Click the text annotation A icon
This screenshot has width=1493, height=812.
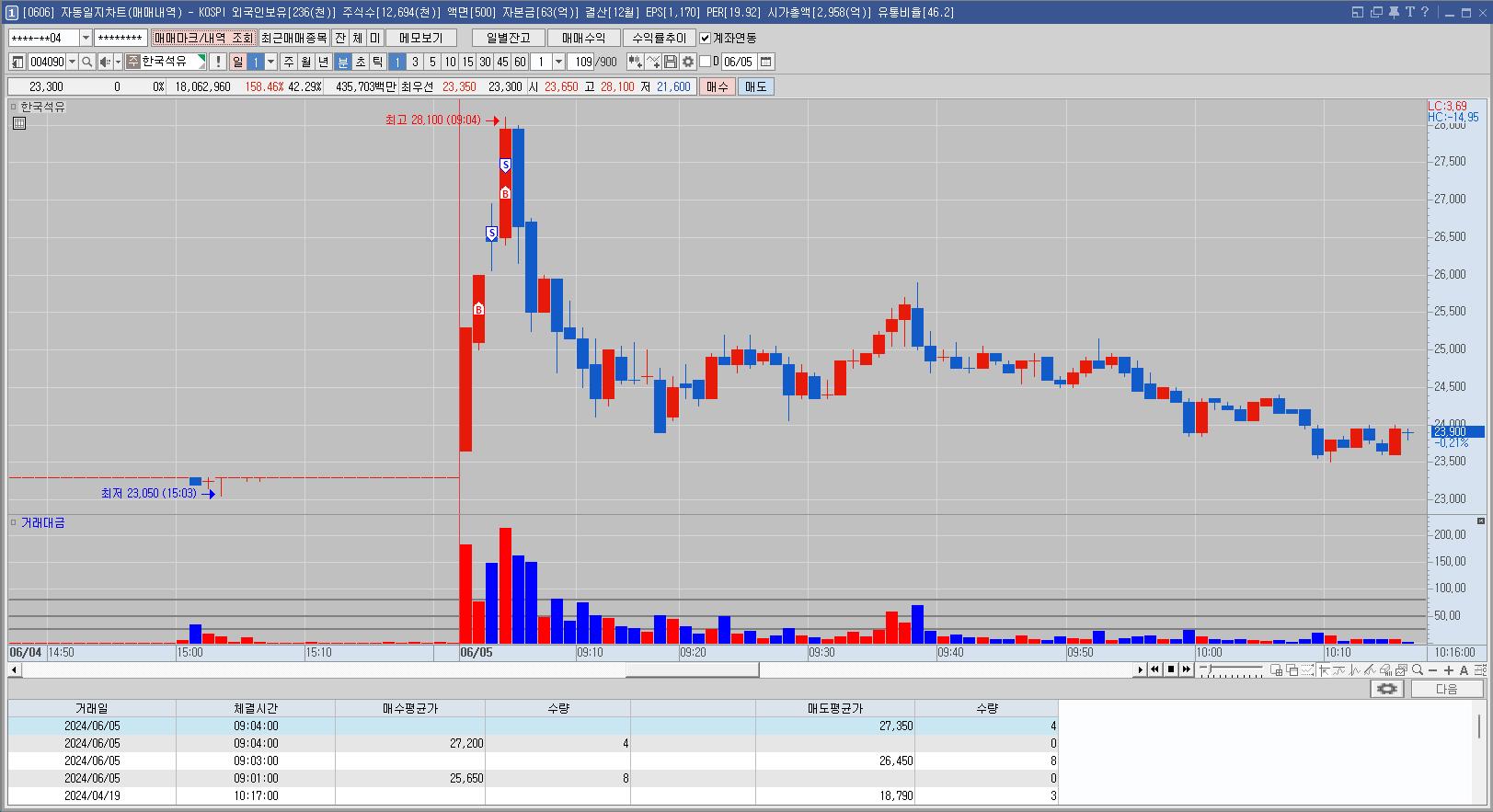pyautogui.click(x=1464, y=670)
